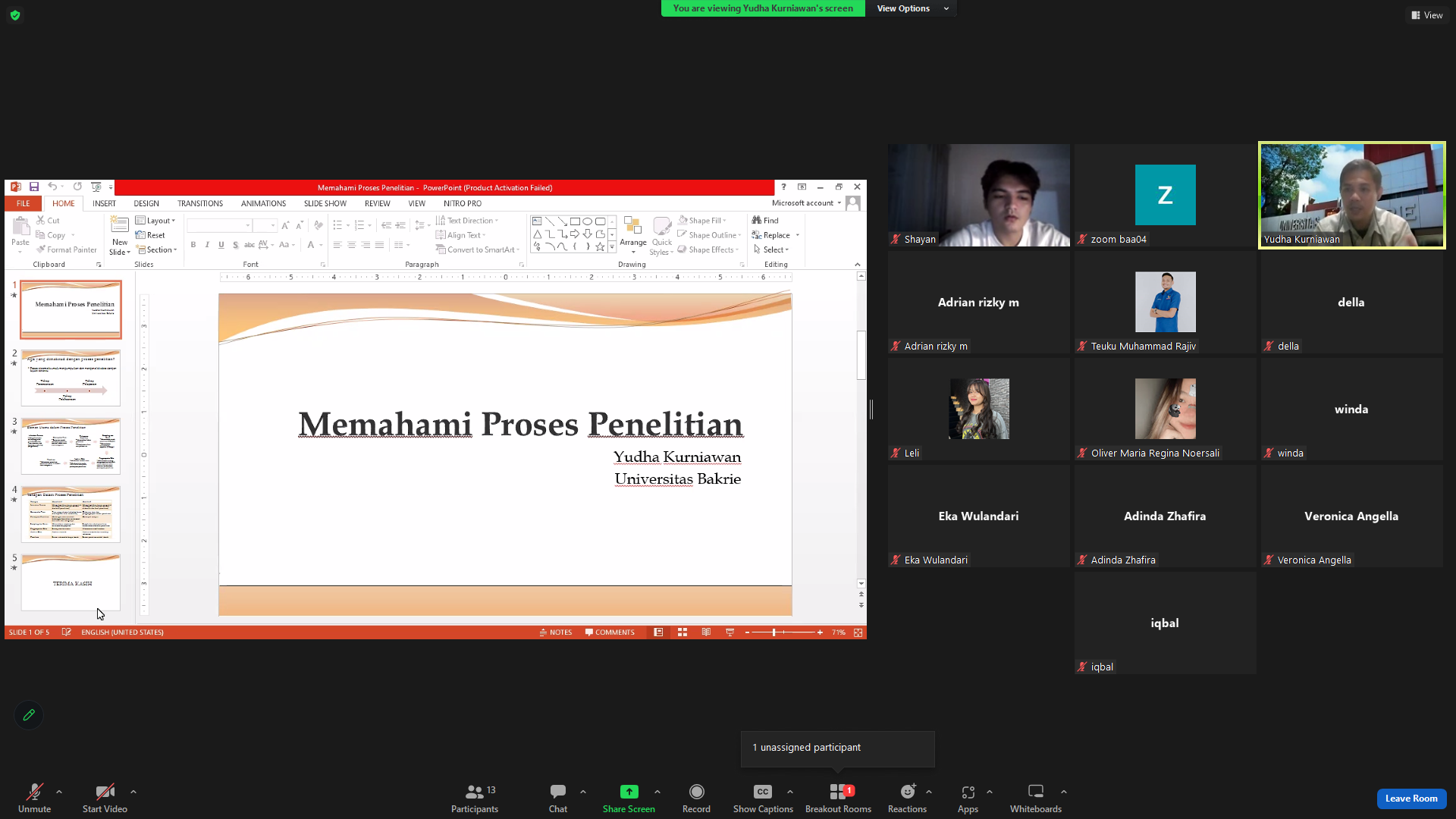Screen dimensions: 1456x819
Task: Switch to the DESIGN ribbon tab
Action: click(146, 203)
